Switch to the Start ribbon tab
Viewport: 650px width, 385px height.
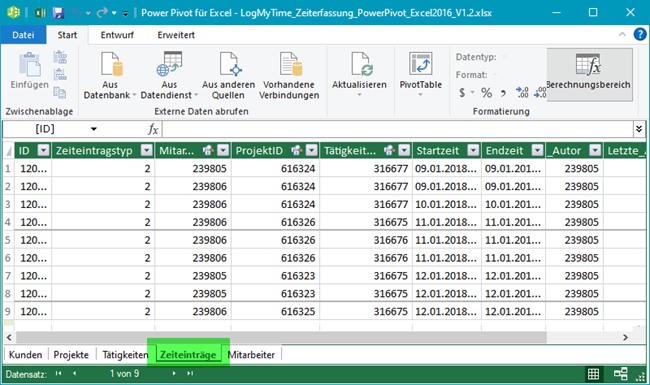coord(67,35)
